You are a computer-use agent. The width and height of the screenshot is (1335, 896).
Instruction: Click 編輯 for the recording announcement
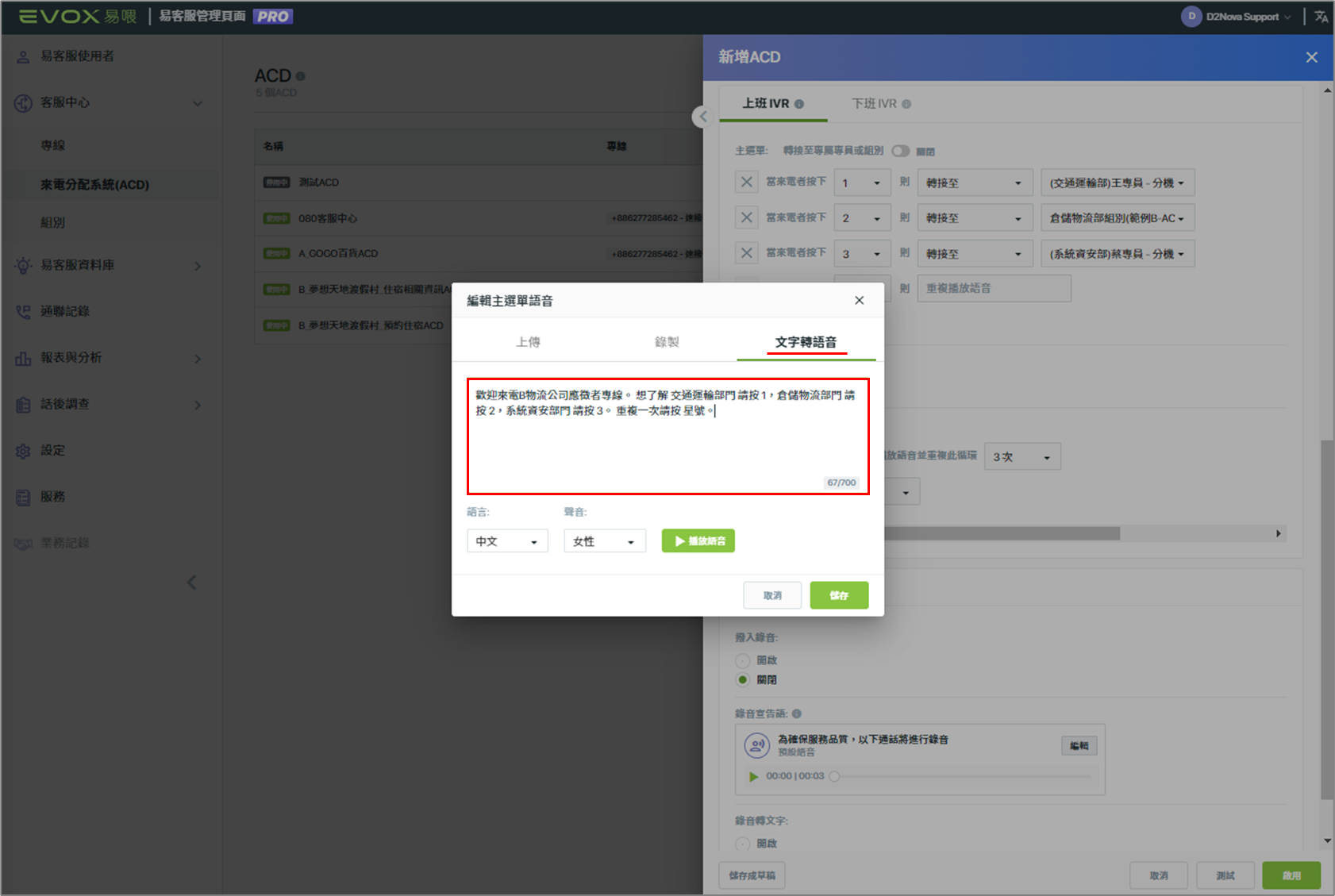click(1079, 746)
